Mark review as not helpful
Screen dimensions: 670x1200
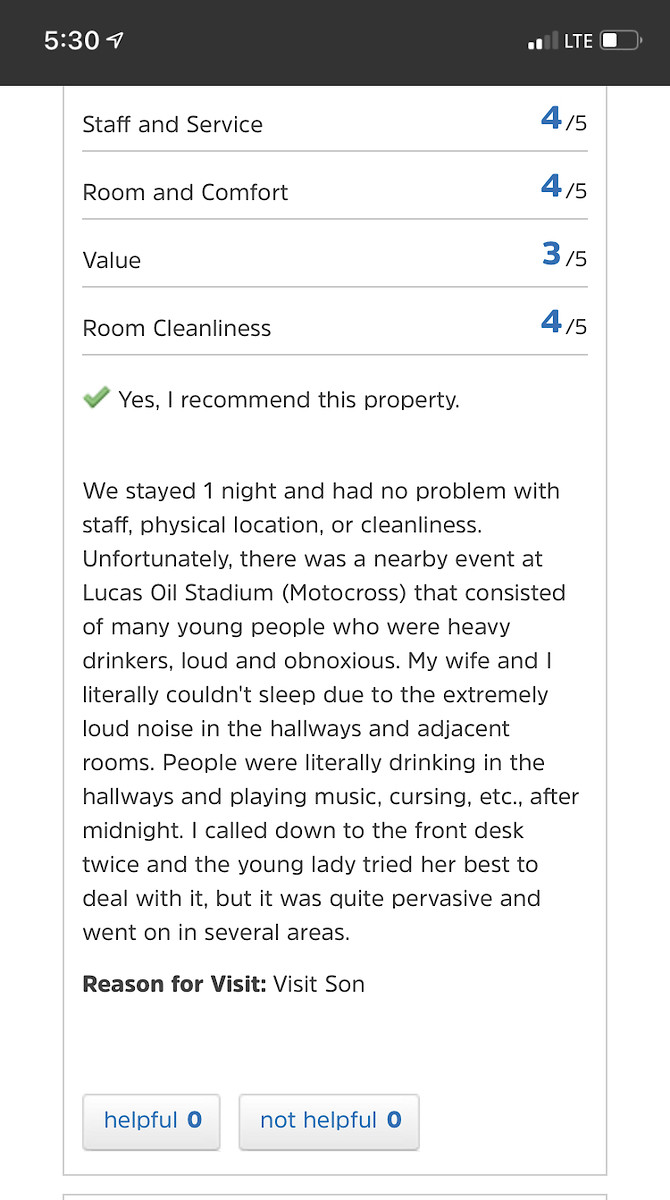(x=329, y=1121)
